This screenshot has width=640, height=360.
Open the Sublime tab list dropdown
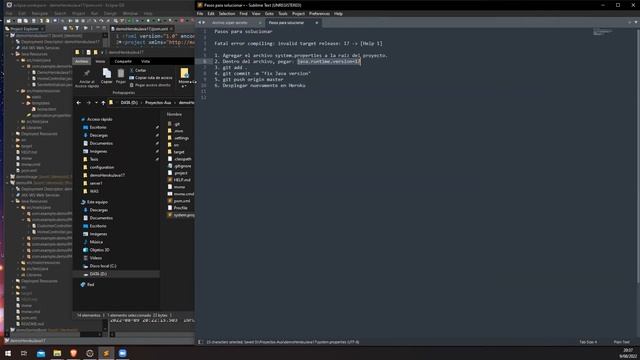(636, 22)
